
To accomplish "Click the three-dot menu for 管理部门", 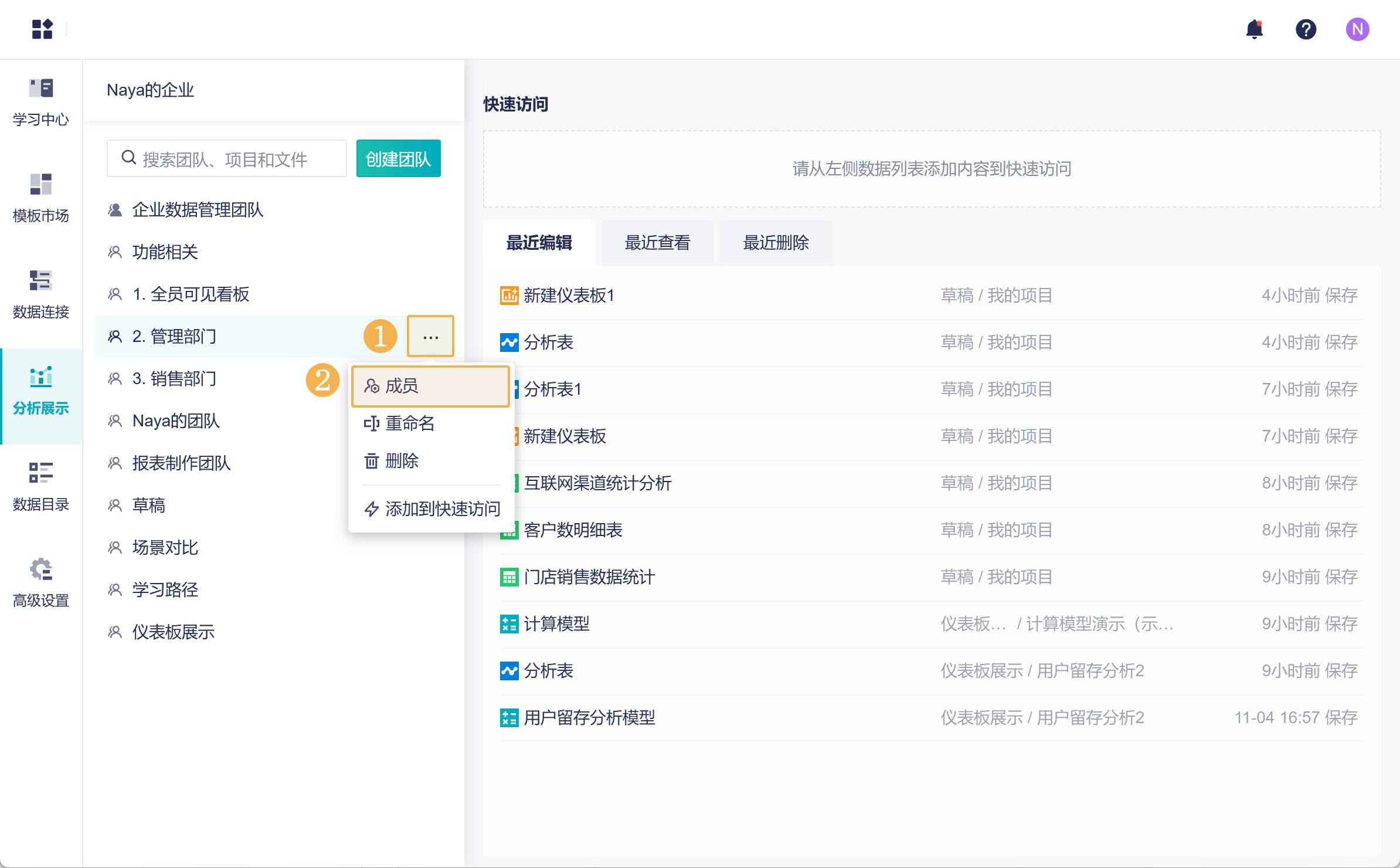I will (431, 337).
